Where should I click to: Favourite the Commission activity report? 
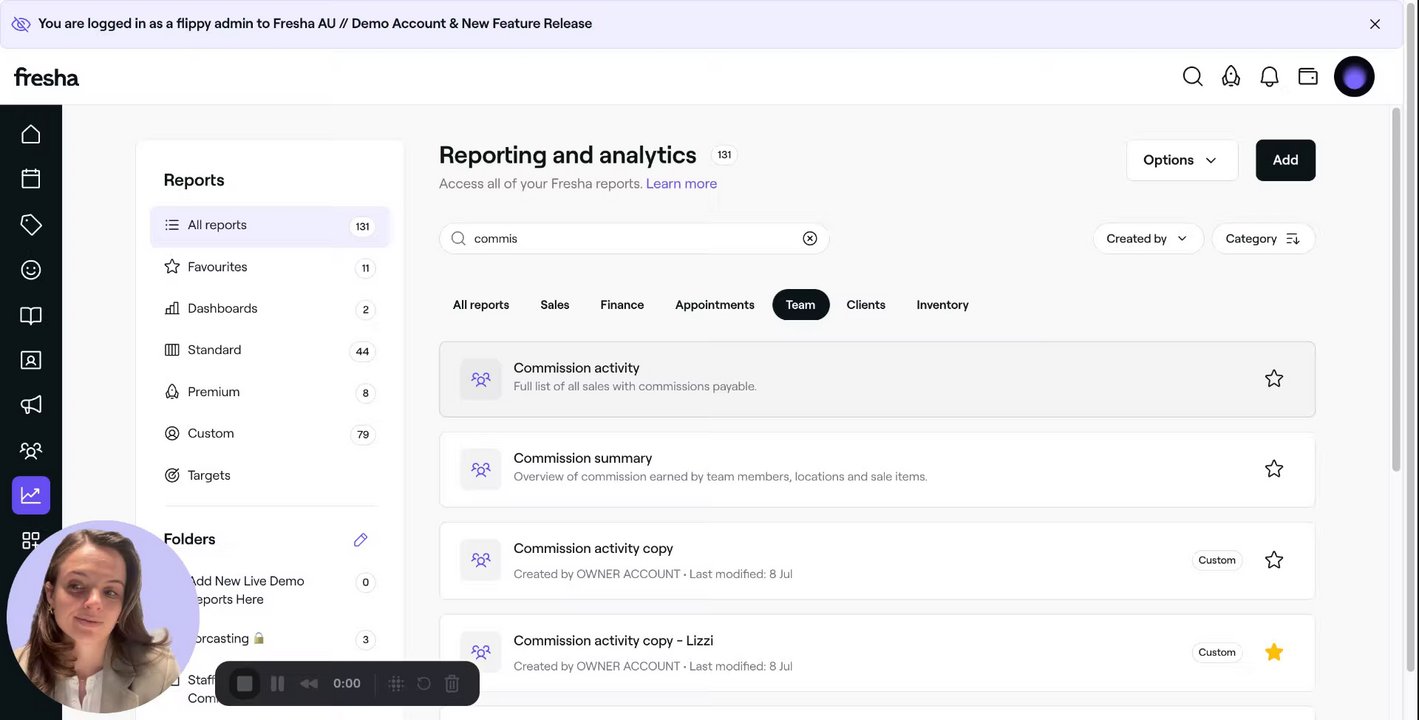(1274, 379)
